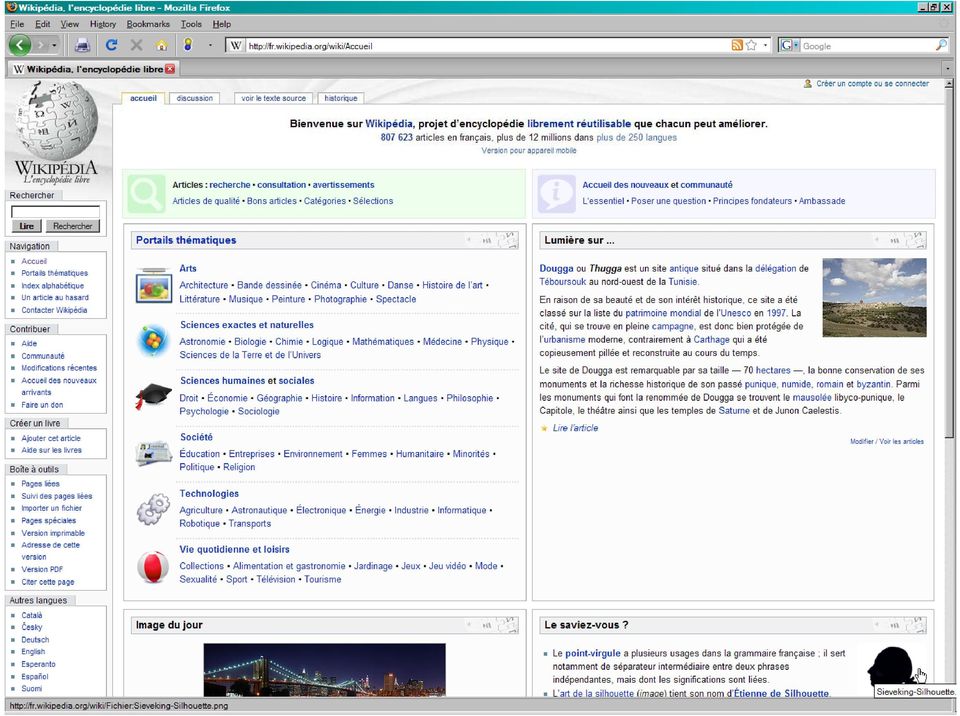
Task: Reload the page with the blue refresh icon
Action: [x=111, y=45]
